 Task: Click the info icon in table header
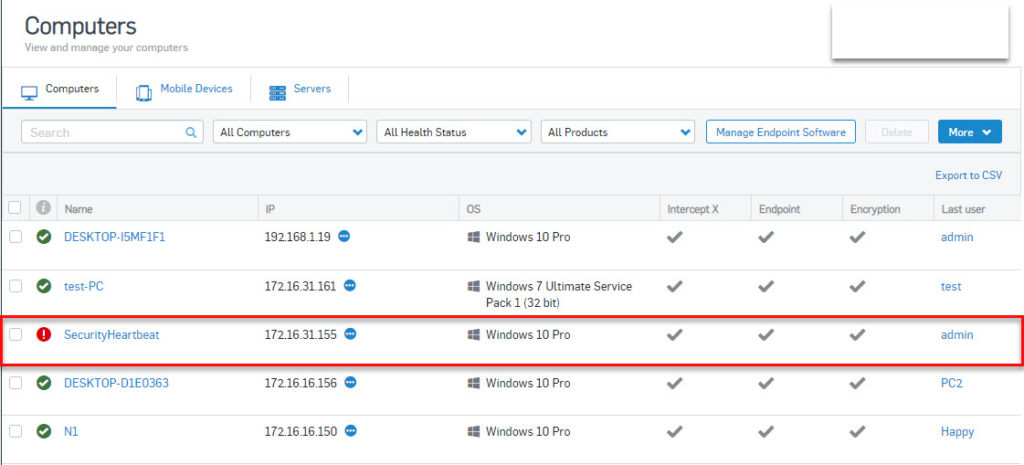(x=43, y=208)
